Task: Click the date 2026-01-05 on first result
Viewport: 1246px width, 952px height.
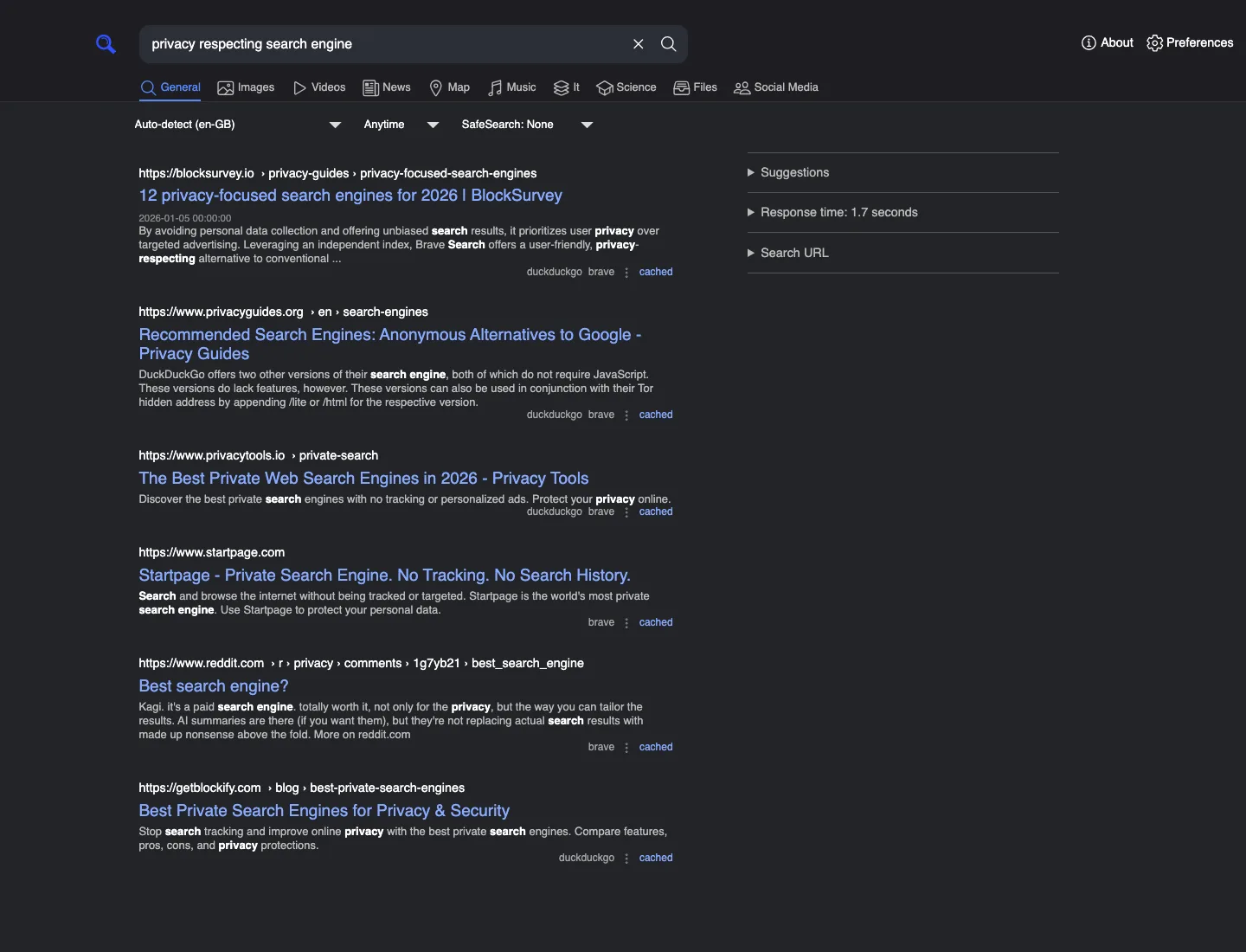Action: tap(185, 218)
